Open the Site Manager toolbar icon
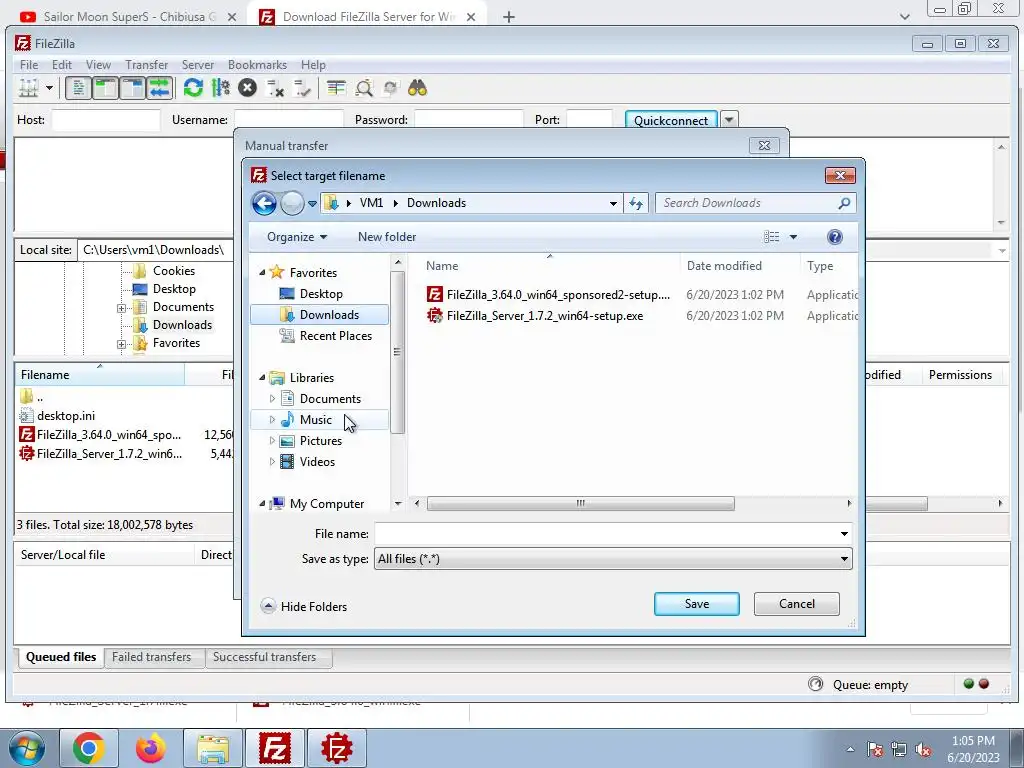This screenshot has height=768, width=1024. tap(28, 88)
